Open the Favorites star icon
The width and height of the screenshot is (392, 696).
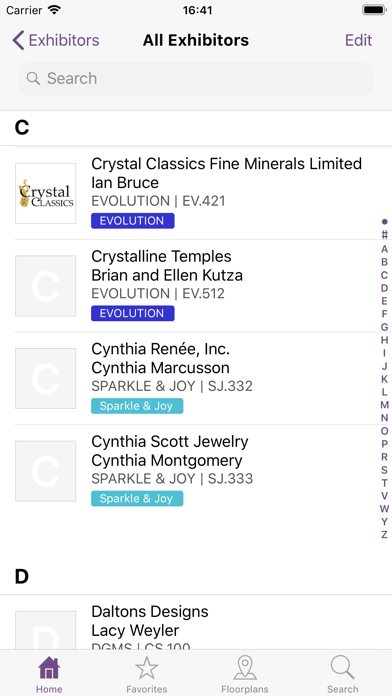[147, 668]
